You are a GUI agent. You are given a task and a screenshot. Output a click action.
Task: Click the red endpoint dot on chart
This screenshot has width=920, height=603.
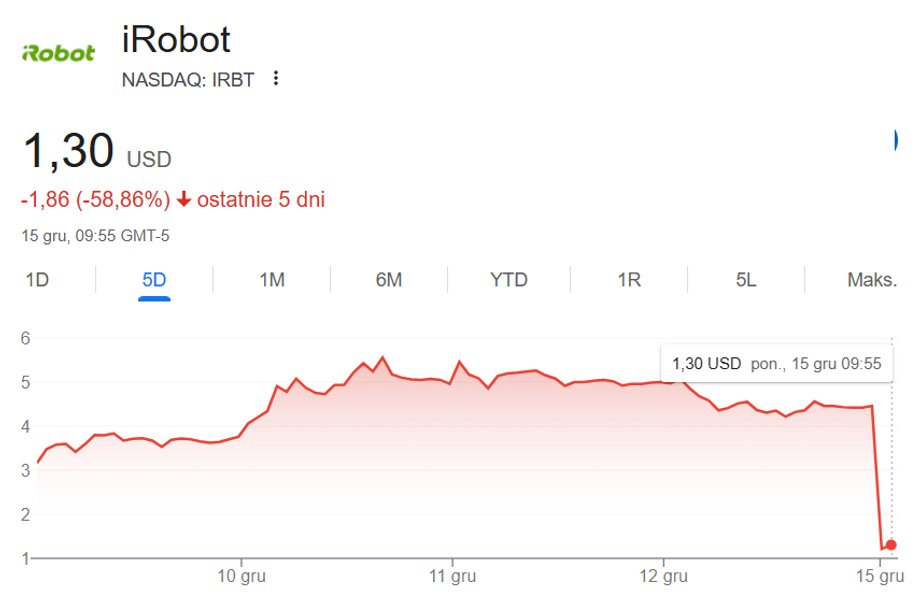(x=891, y=545)
